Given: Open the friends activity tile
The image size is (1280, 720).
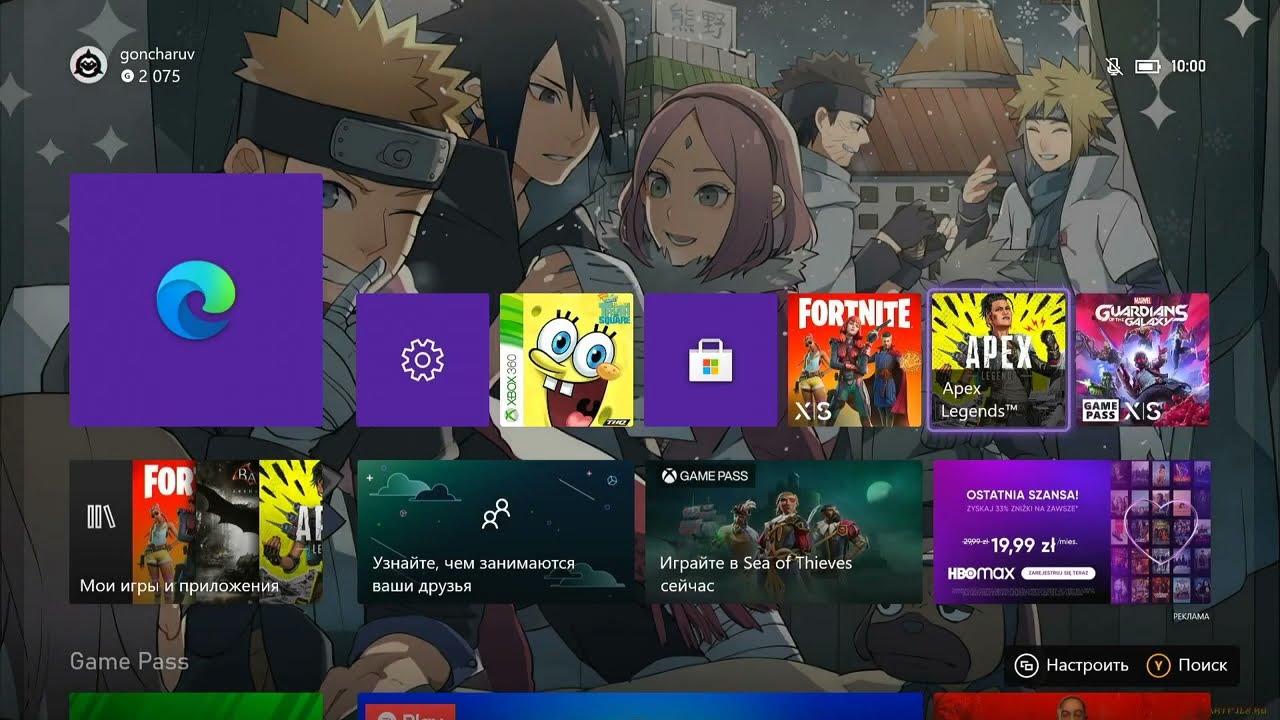Looking at the screenshot, I should [495, 532].
